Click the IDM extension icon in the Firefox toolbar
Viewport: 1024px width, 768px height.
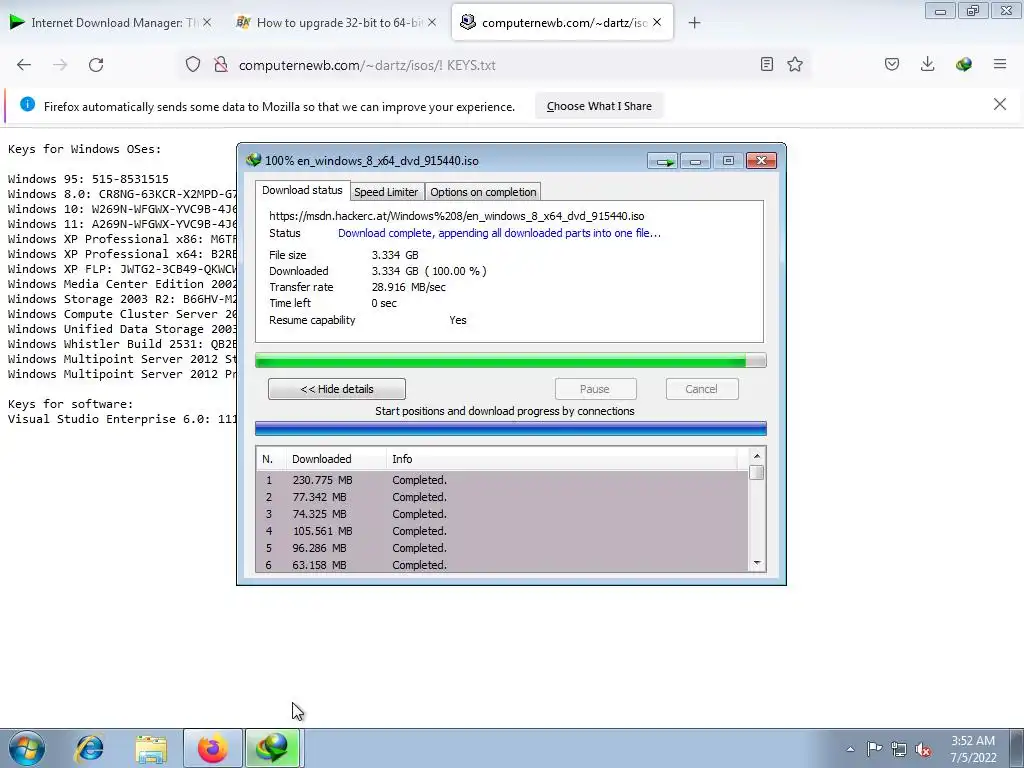point(963,64)
